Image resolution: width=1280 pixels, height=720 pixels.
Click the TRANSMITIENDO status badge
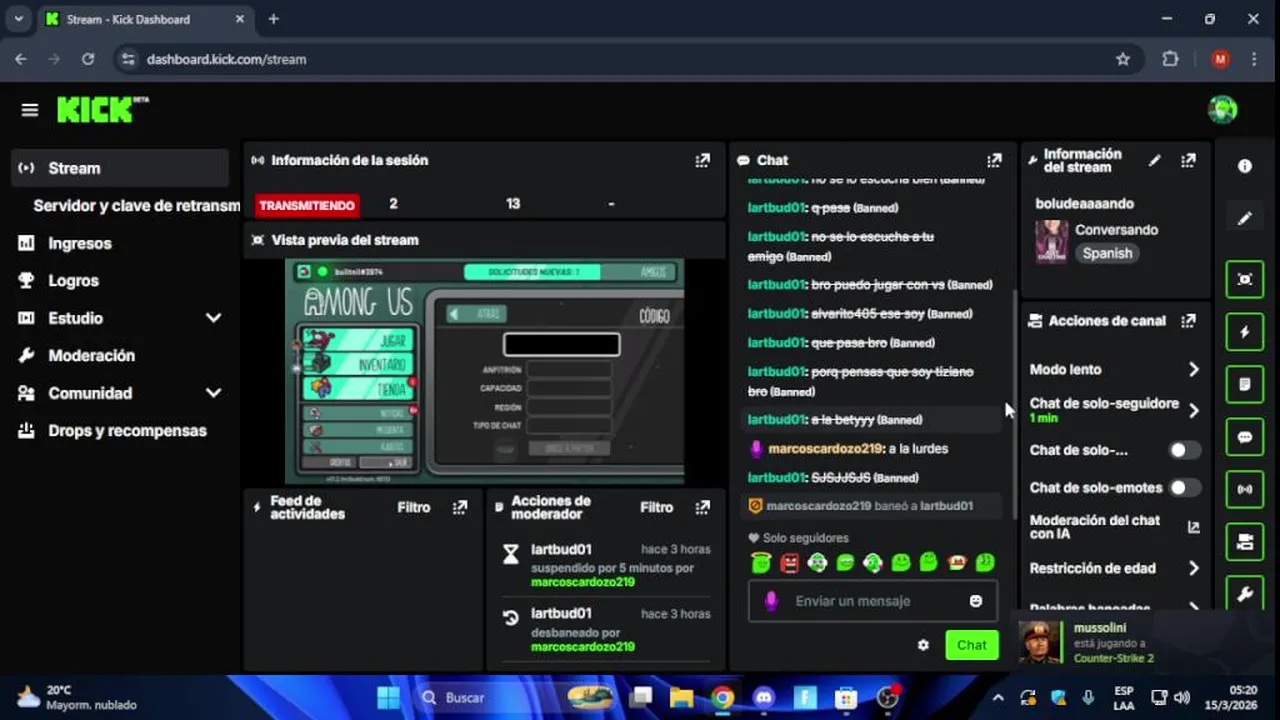(307, 205)
